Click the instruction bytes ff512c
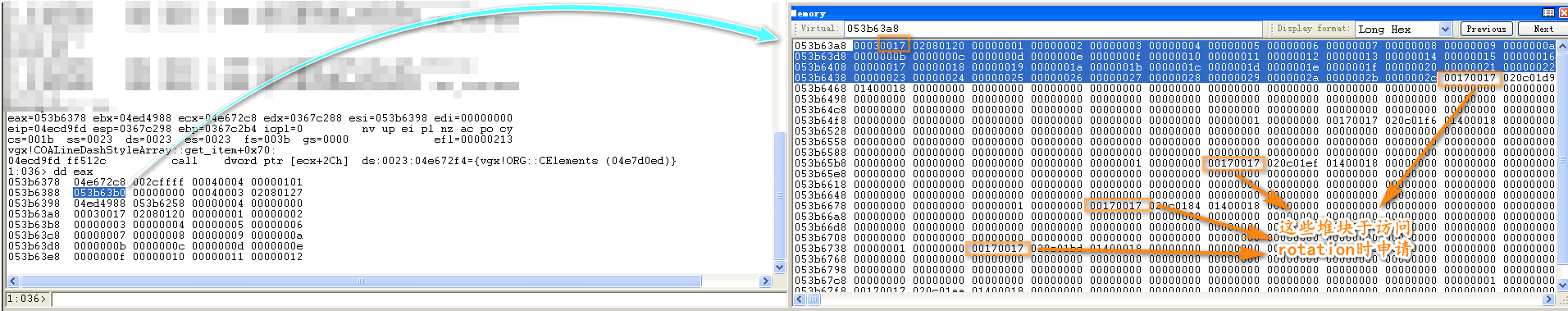This screenshot has width=1568, height=311. tap(86, 161)
